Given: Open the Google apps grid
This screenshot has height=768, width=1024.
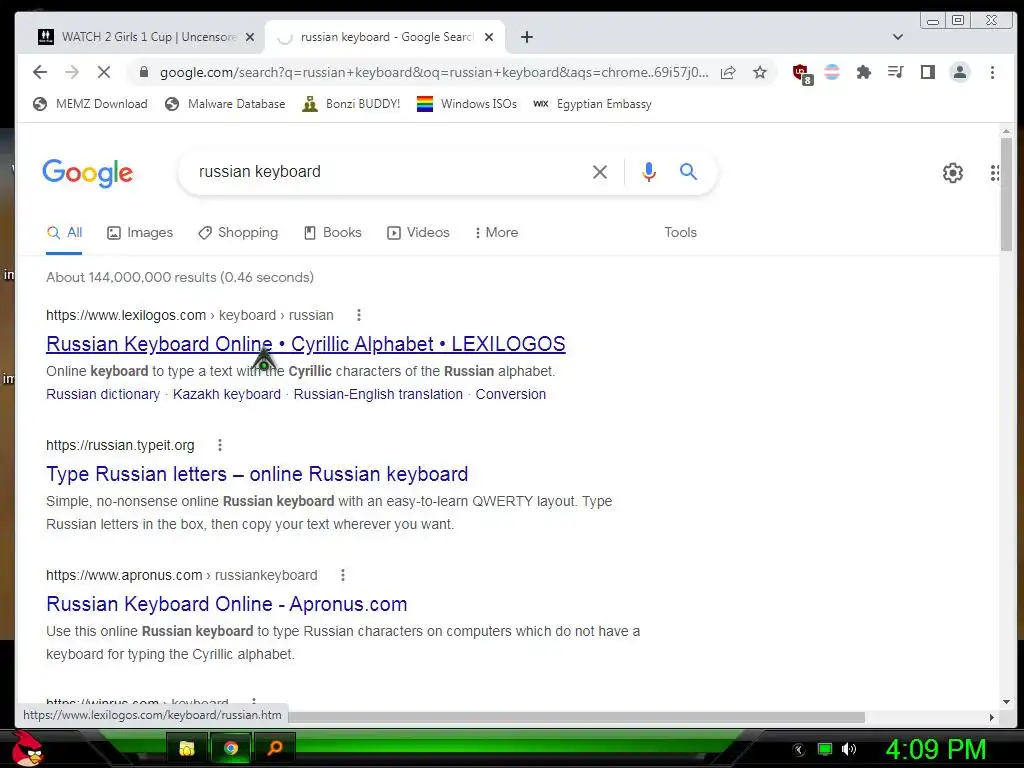Looking at the screenshot, I should [x=995, y=173].
